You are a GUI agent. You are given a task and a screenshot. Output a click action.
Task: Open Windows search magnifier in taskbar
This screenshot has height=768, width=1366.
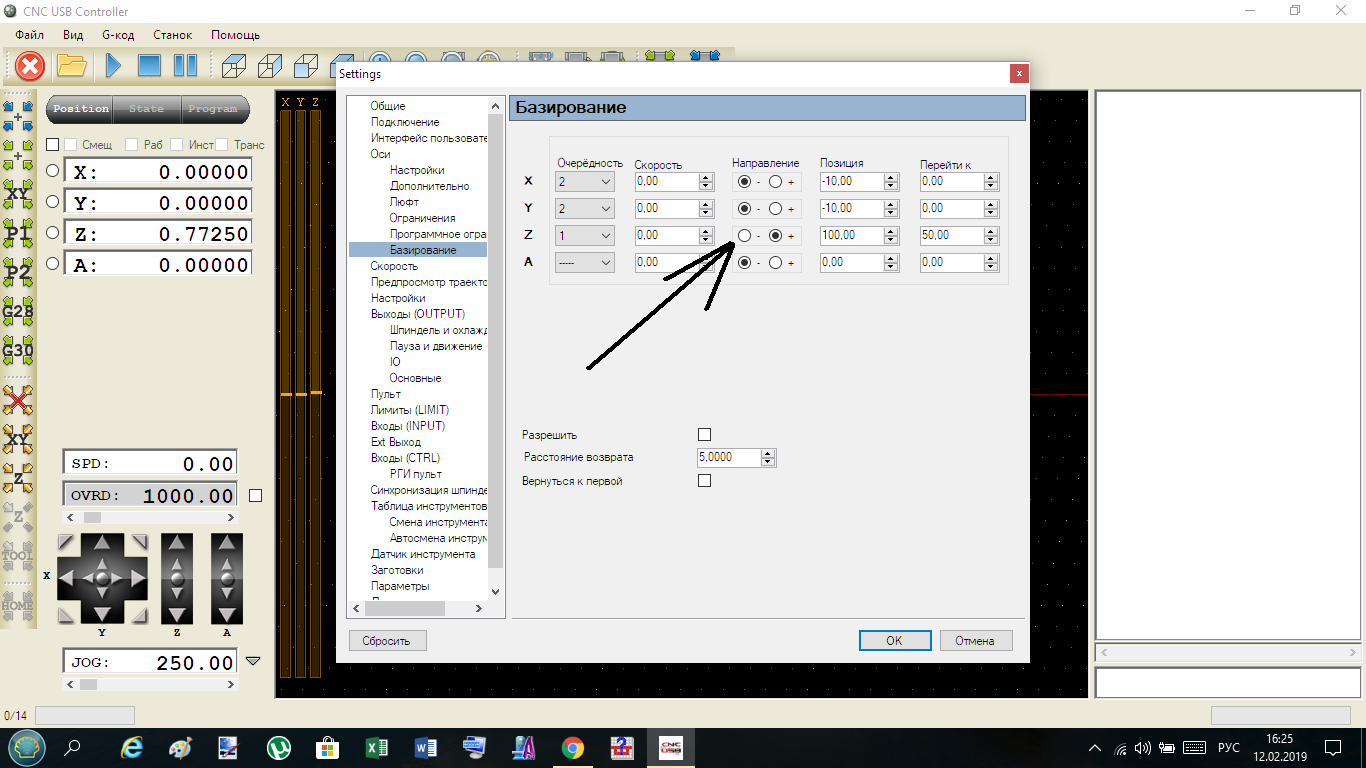pyautogui.click(x=72, y=748)
